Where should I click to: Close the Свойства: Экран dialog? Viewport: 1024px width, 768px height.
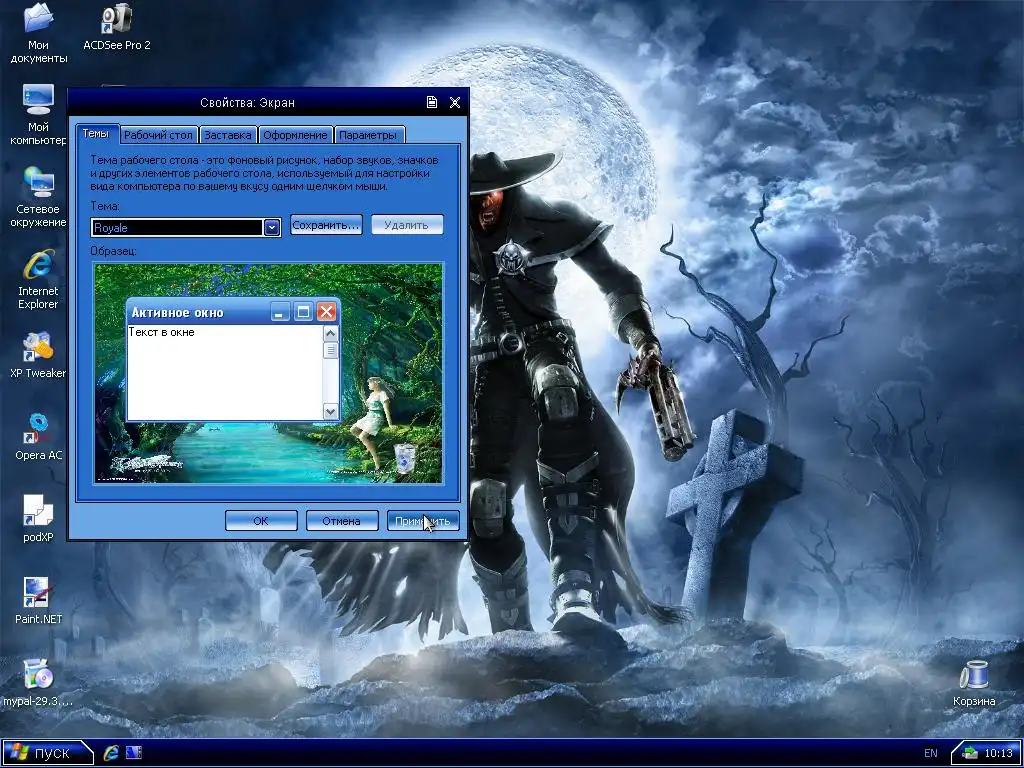pos(455,102)
